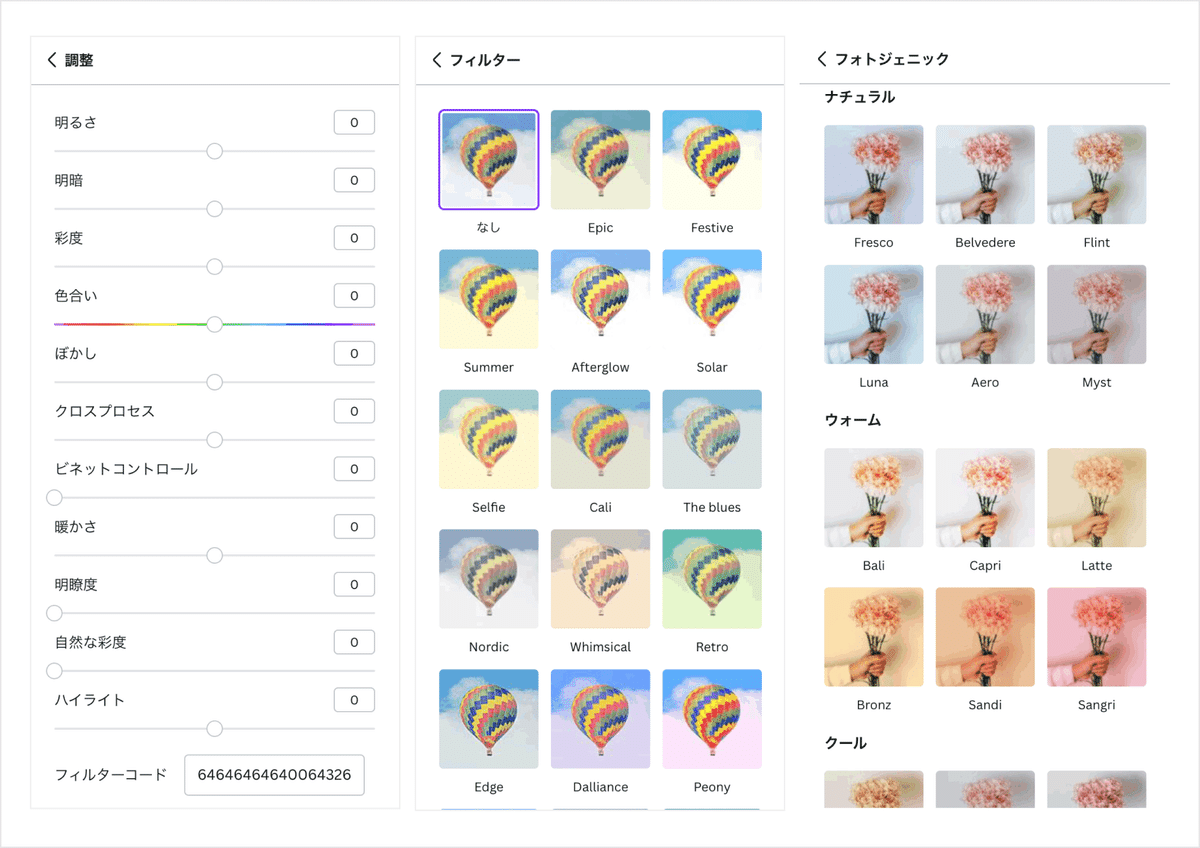Click the 色合い value box
The width and height of the screenshot is (1200, 848).
pos(354,296)
